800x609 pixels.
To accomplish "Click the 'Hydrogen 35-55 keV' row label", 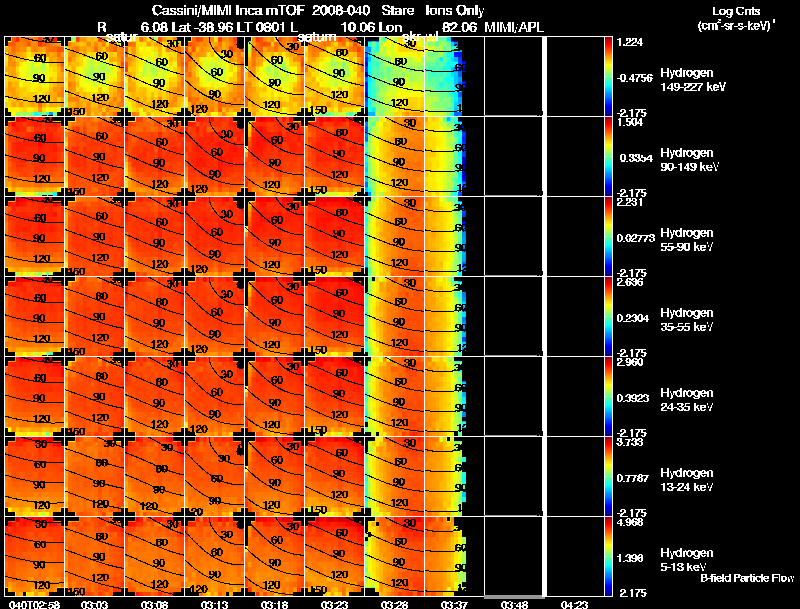I will click(687, 320).
